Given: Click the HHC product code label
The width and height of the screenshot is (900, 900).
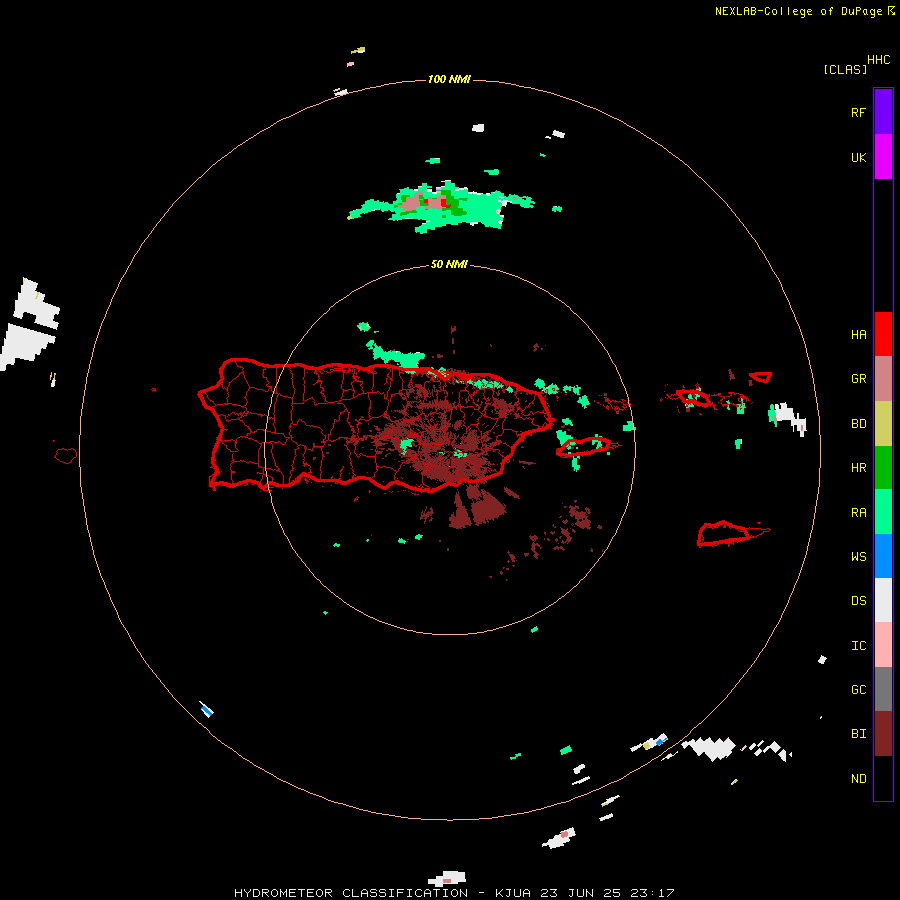Looking at the screenshot, I should coord(878,60).
